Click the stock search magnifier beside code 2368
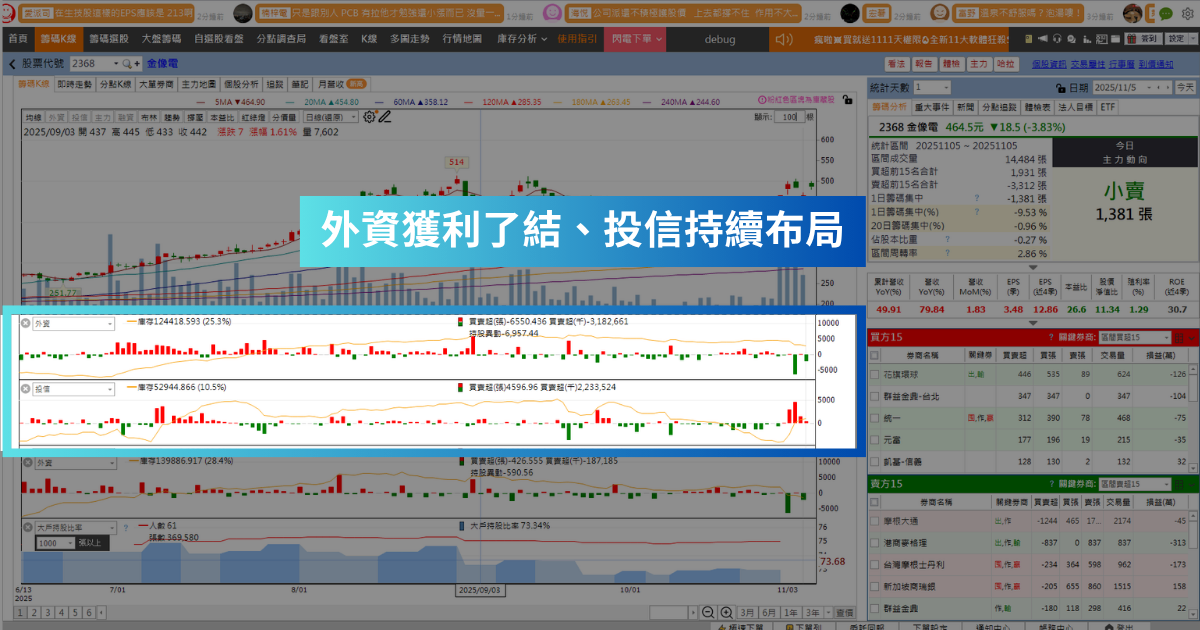Viewport: 1200px width, 630px height. click(x=127, y=63)
